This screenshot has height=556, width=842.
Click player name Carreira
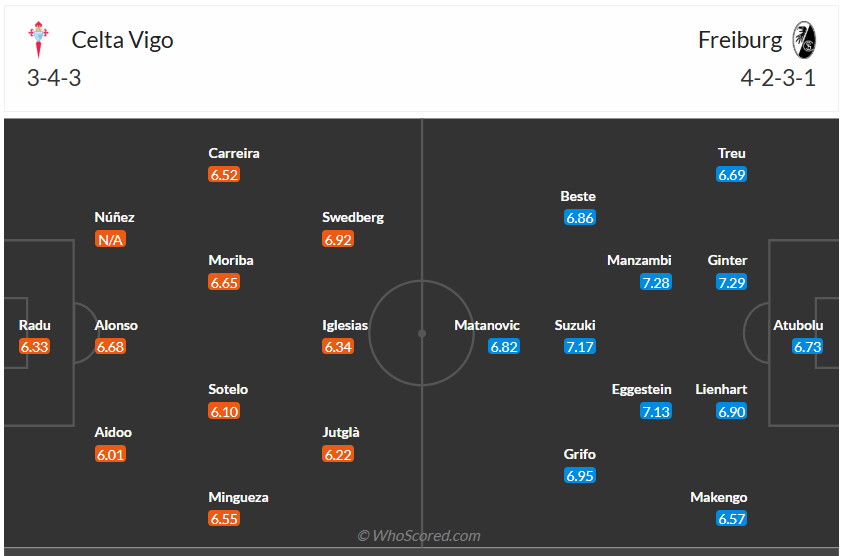(x=234, y=153)
